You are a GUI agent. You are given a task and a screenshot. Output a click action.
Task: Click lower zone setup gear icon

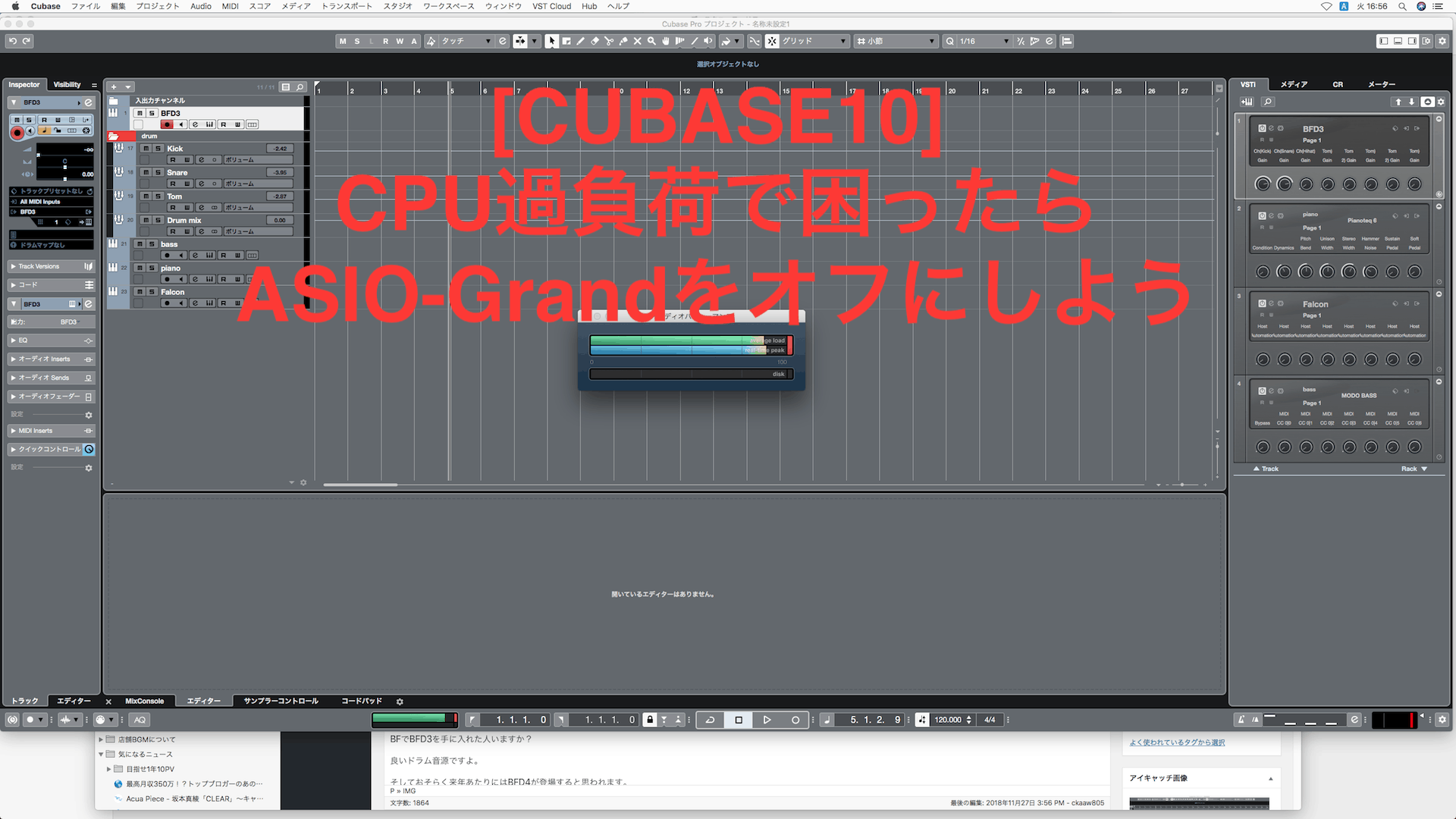400,701
